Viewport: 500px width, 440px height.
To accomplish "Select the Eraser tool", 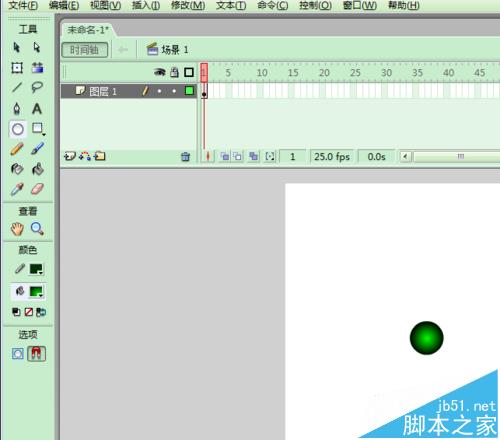I will point(37,189).
